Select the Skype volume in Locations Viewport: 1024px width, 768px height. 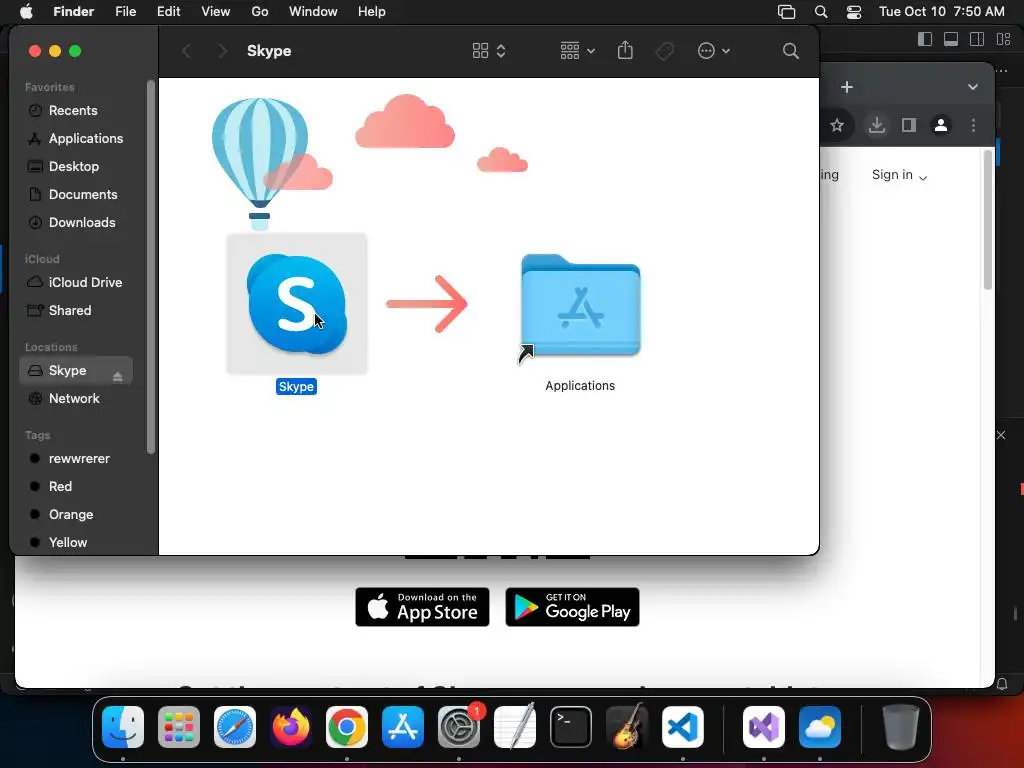(x=76, y=370)
